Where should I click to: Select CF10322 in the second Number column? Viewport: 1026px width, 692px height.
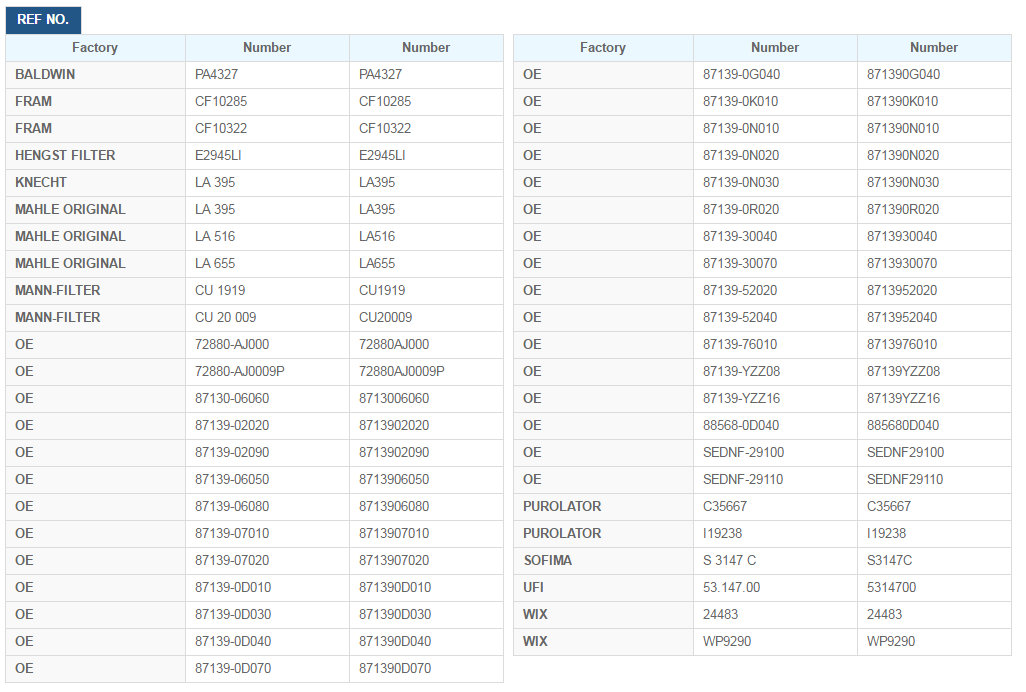385,129
